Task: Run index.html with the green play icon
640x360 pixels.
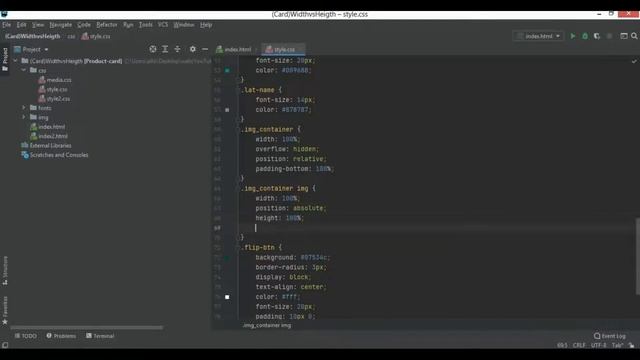Action: tap(573, 36)
